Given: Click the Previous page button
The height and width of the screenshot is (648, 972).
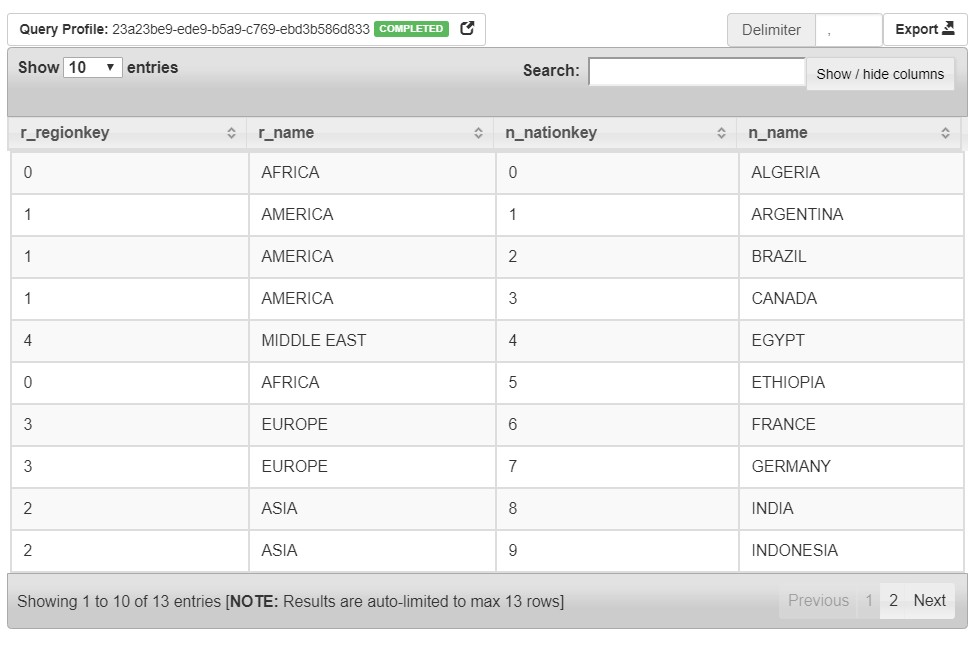Looking at the screenshot, I should tap(818, 600).
